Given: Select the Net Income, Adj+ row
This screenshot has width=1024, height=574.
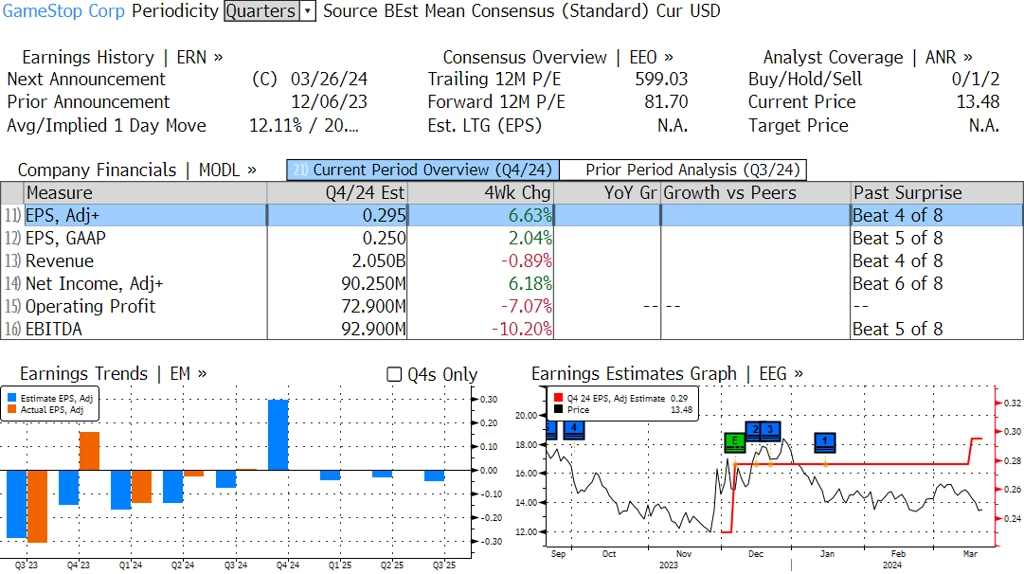Looking at the screenshot, I should click(x=511, y=284).
